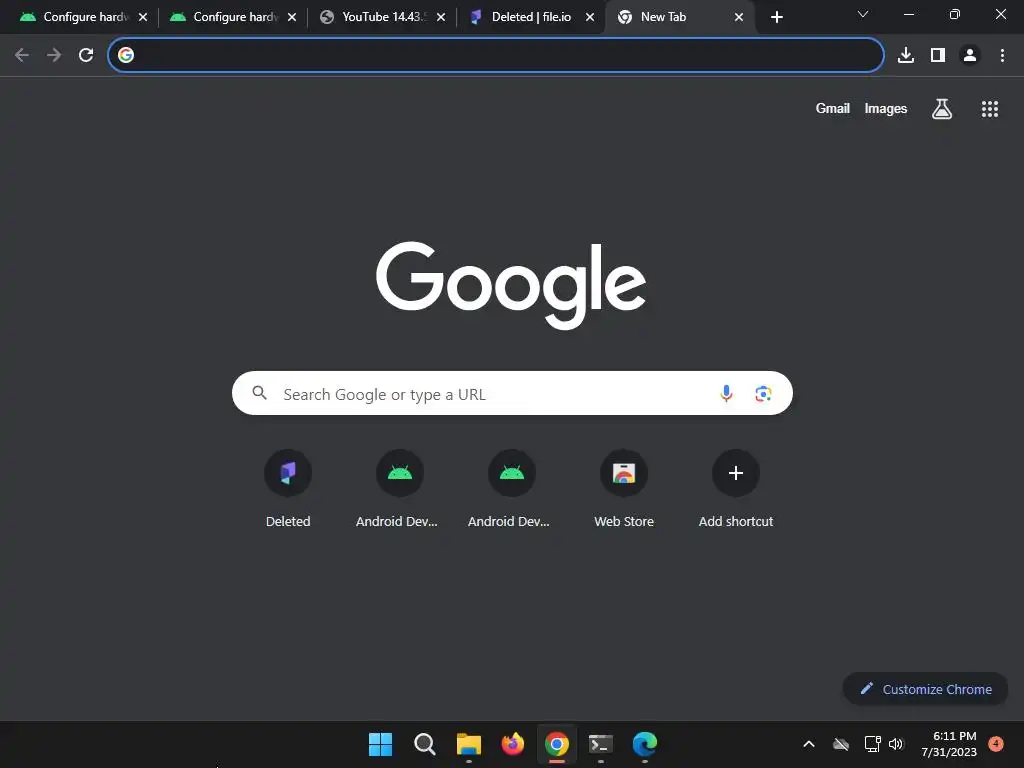Click the Customize Chrome button
1024x768 pixels.
925,689
